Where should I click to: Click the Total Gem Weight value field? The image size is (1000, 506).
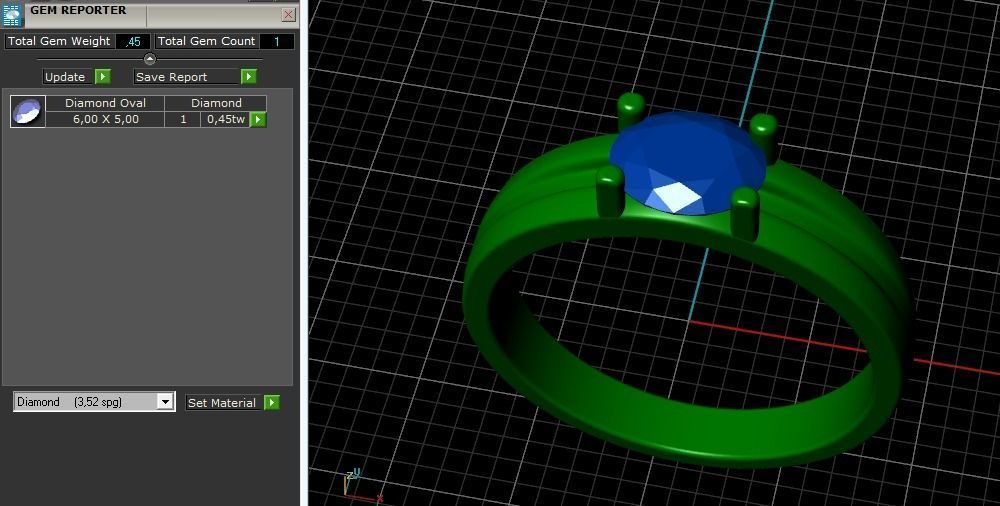[133, 41]
